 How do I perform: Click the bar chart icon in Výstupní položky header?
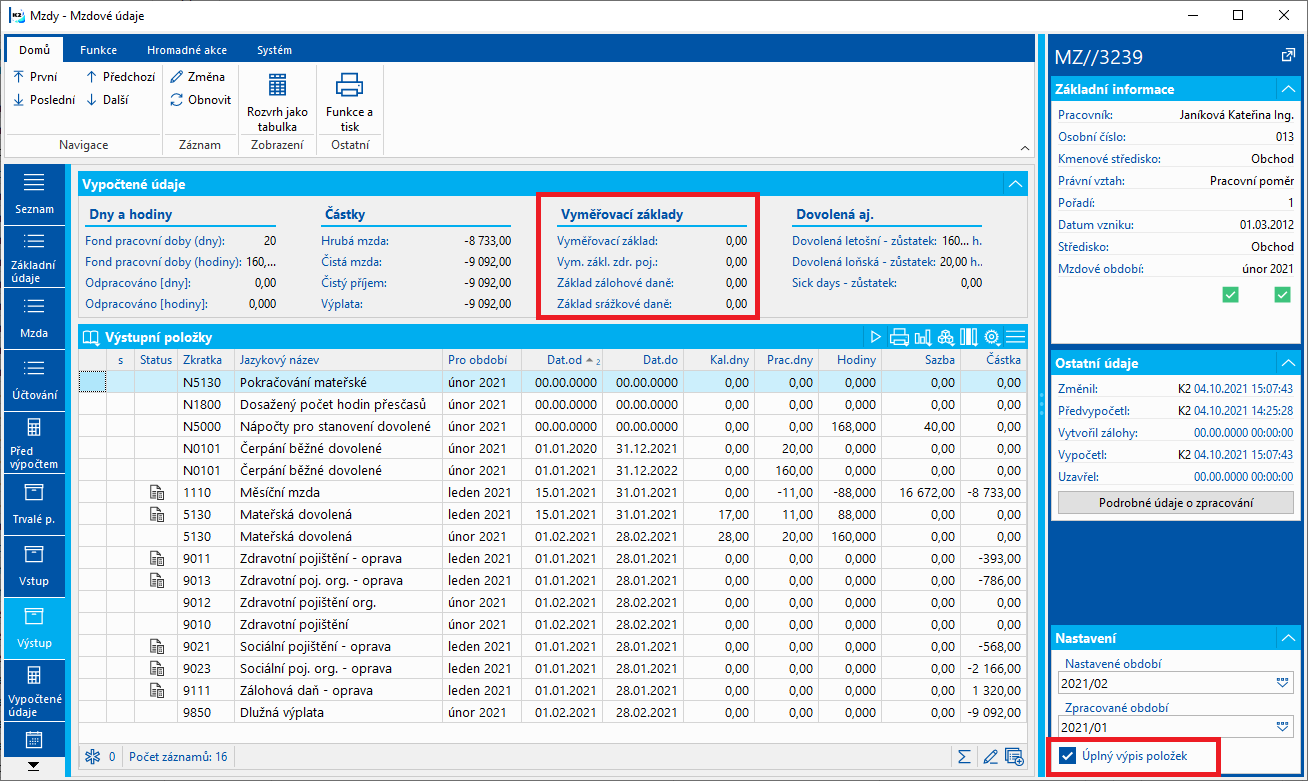pyautogui.click(x=922, y=337)
